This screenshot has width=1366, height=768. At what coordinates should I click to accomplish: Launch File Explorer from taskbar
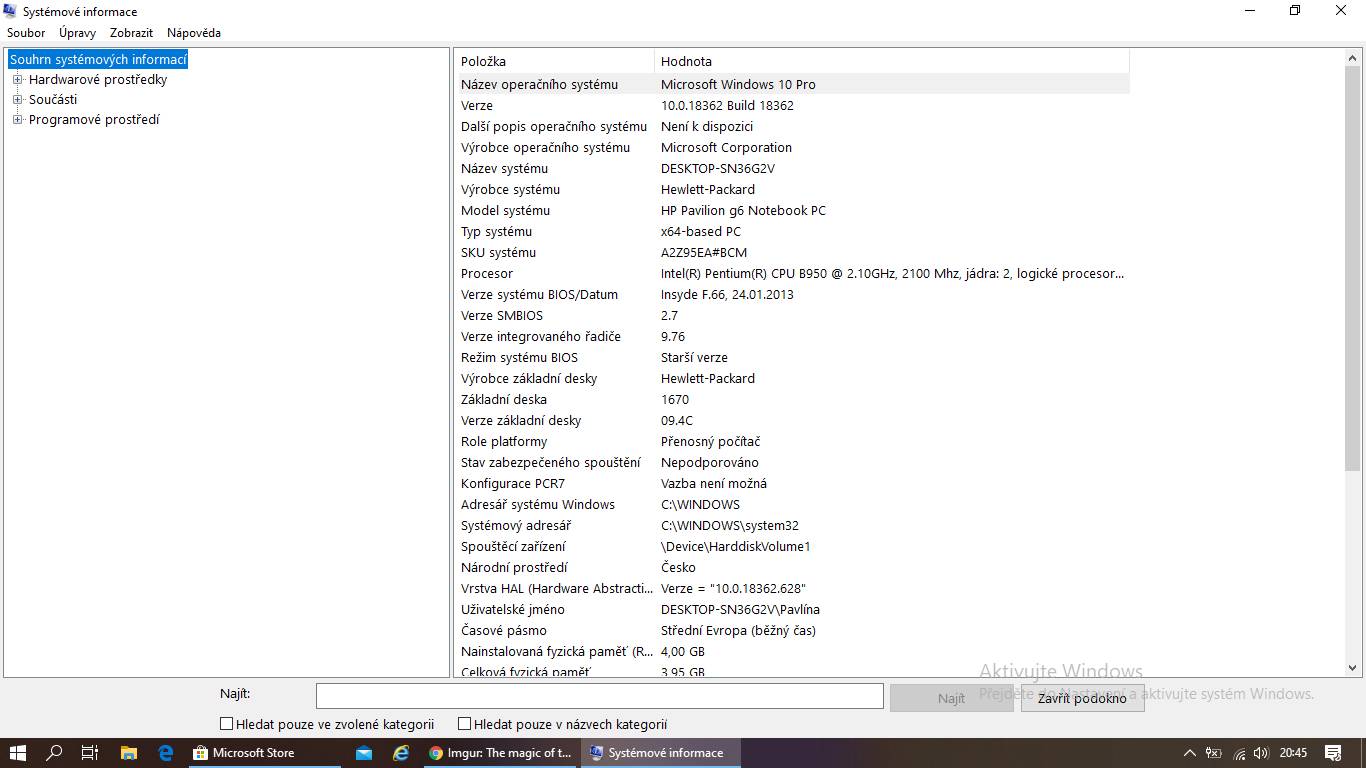pyautogui.click(x=128, y=753)
